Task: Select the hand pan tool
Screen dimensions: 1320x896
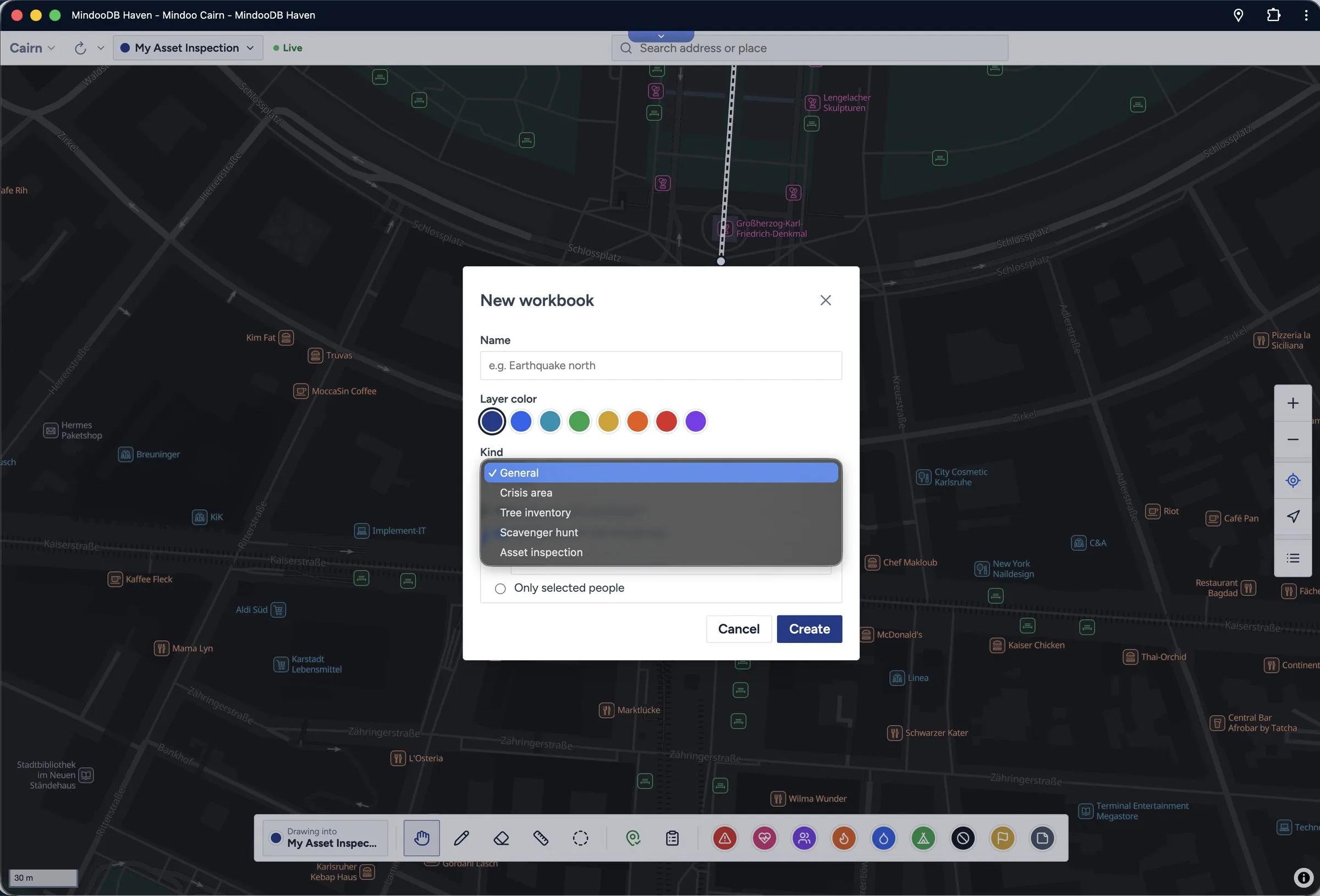Action: pos(421,838)
